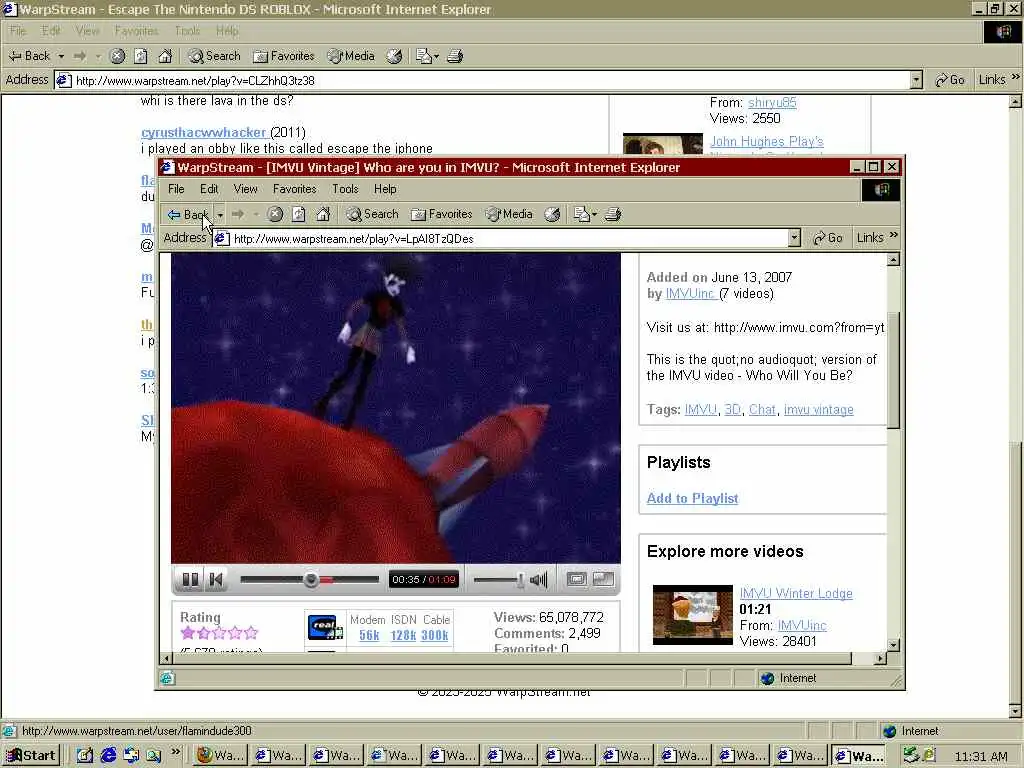Rate video five stars
The height and width of the screenshot is (768, 1024).
250,632
